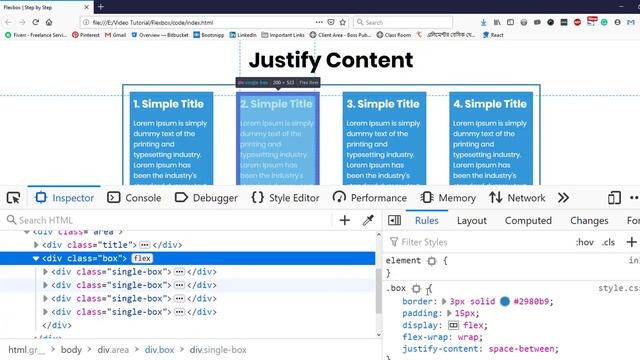This screenshot has width=640, height=360.
Task: Click the space-between value
Action: click(x=522, y=349)
